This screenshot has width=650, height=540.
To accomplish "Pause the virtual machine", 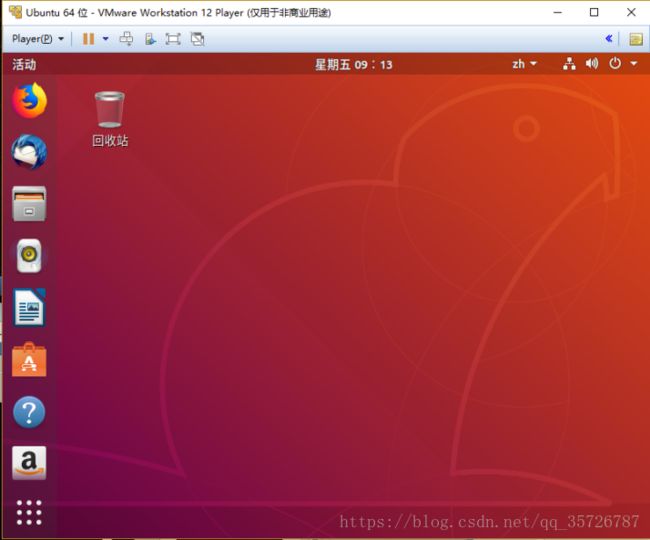I will pyautogui.click(x=88, y=39).
